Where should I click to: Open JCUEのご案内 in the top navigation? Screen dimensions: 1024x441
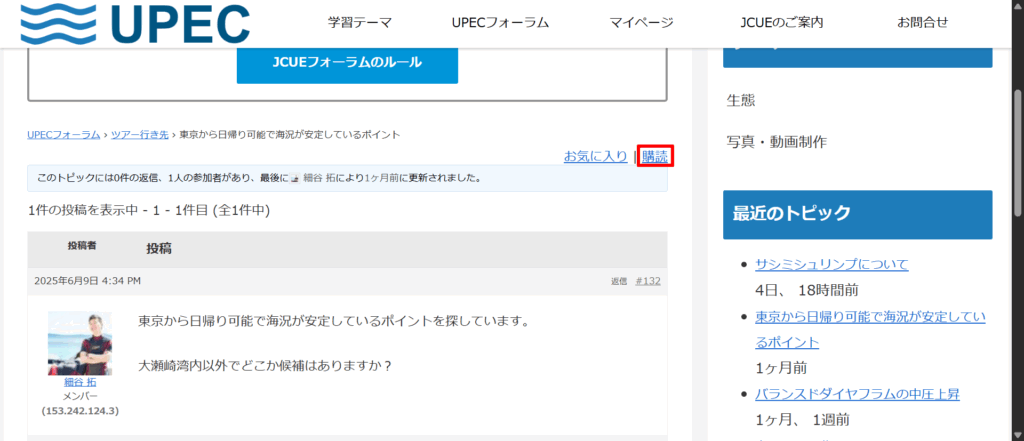point(783,23)
